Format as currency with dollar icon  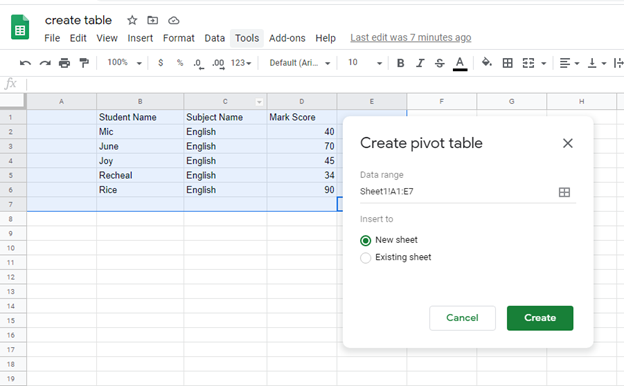160,63
